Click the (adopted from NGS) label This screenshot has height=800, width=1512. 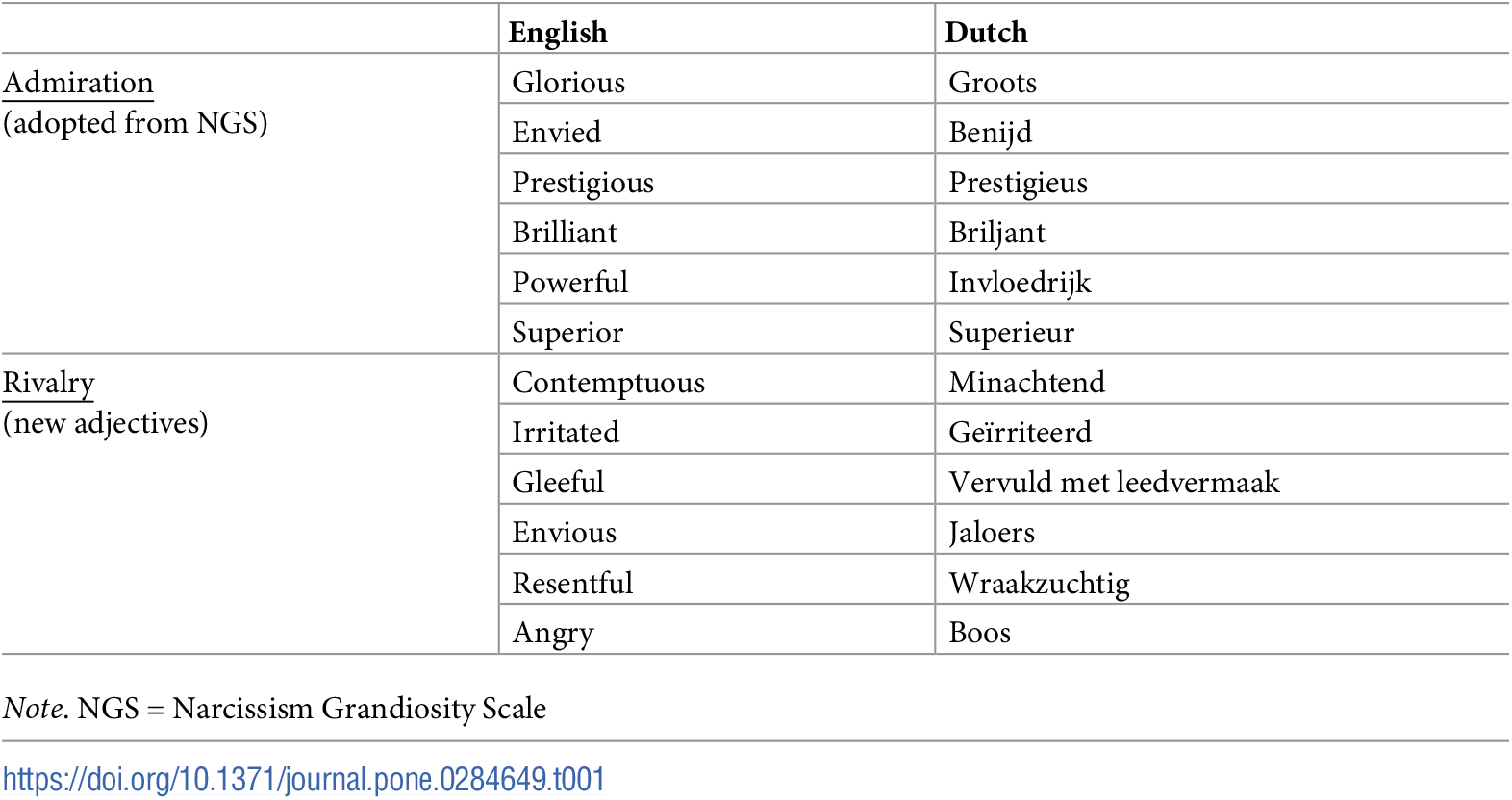136,123
